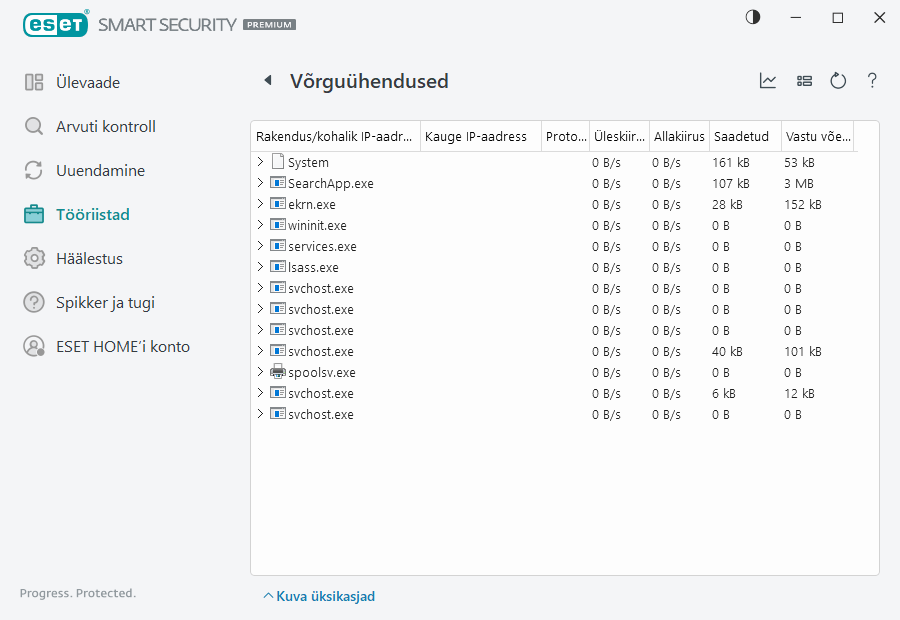
Task: Refresh the network connections list
Action: pyautogui.click(x=838, y=81)
